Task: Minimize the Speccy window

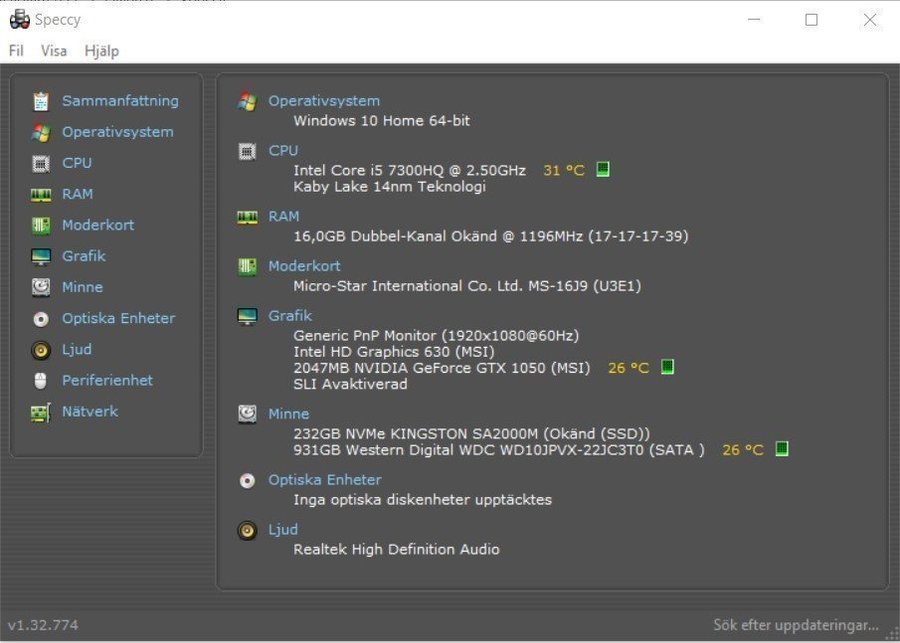Action: point(754,20)
